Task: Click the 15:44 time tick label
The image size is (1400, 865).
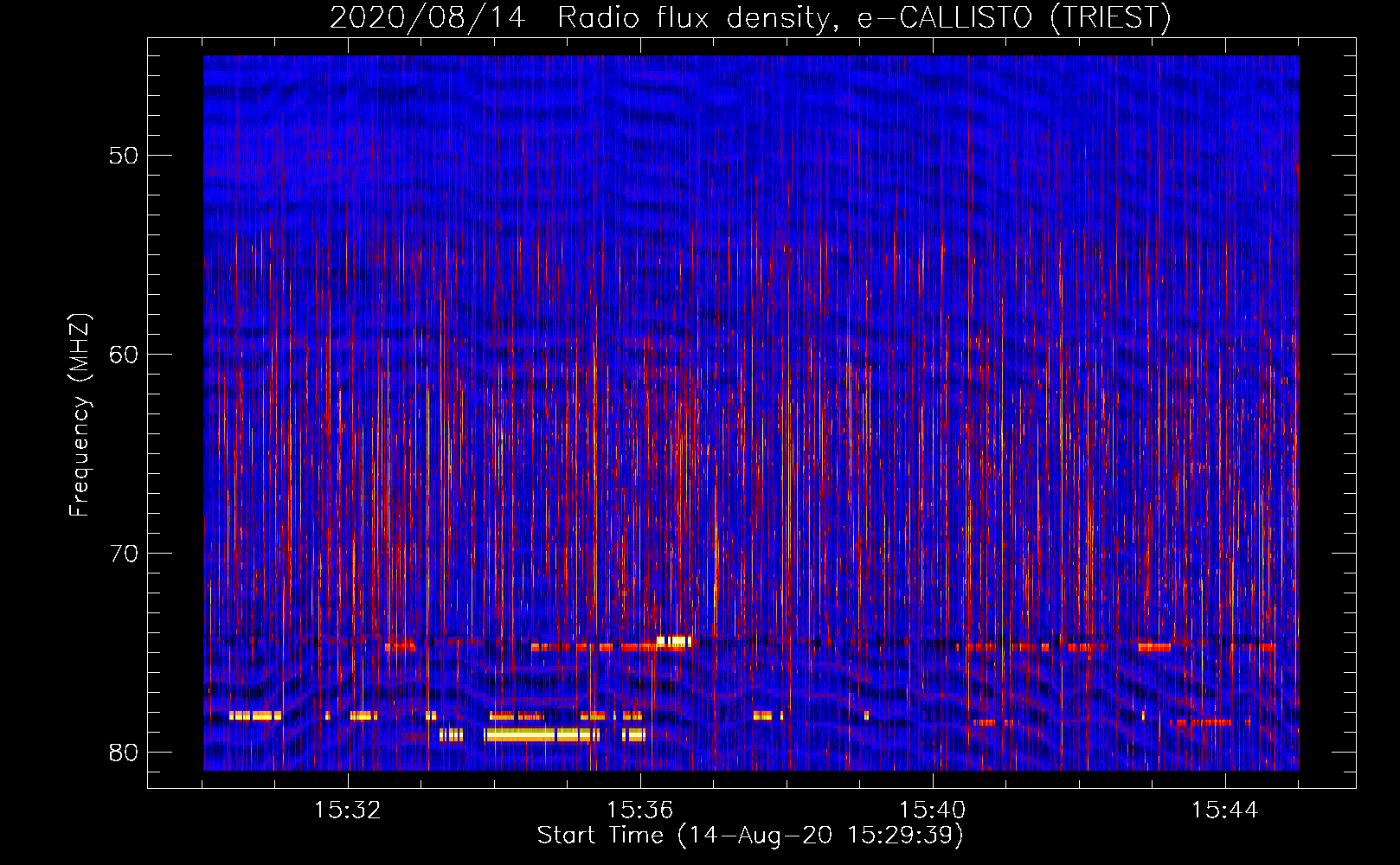Action: (x=1225, y=810)
